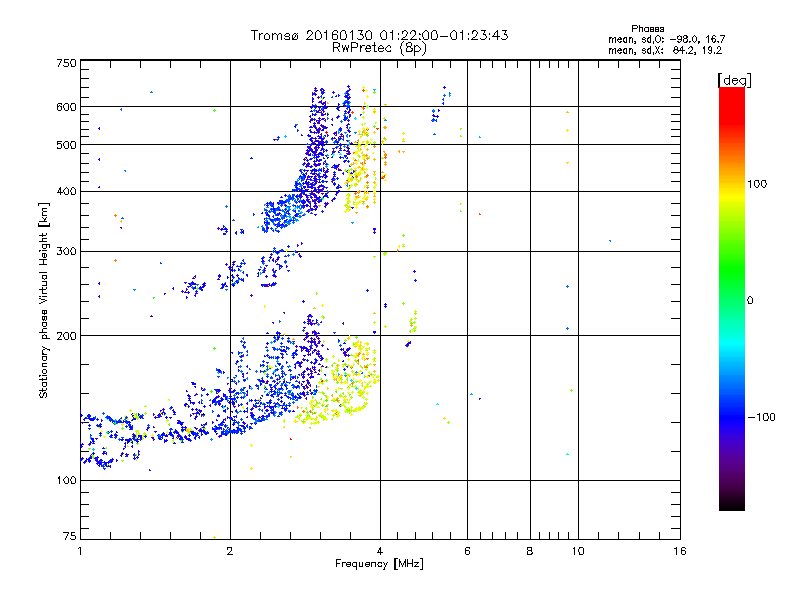Screen dimensions: 800x600
Task: Click the x-axis tick label '2'
Action: pyautogui.click(x=230, y=551)
